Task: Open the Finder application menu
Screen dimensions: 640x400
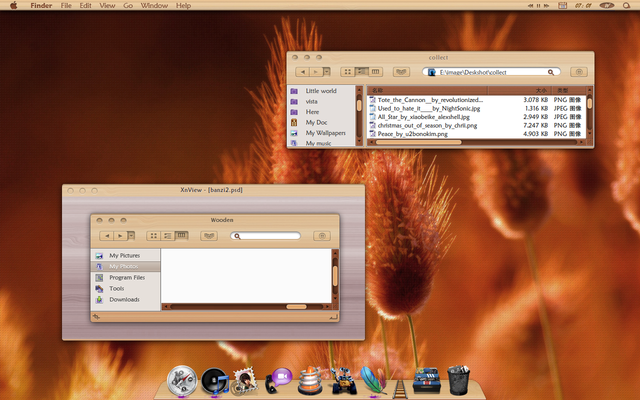Action: click(41, 6)
